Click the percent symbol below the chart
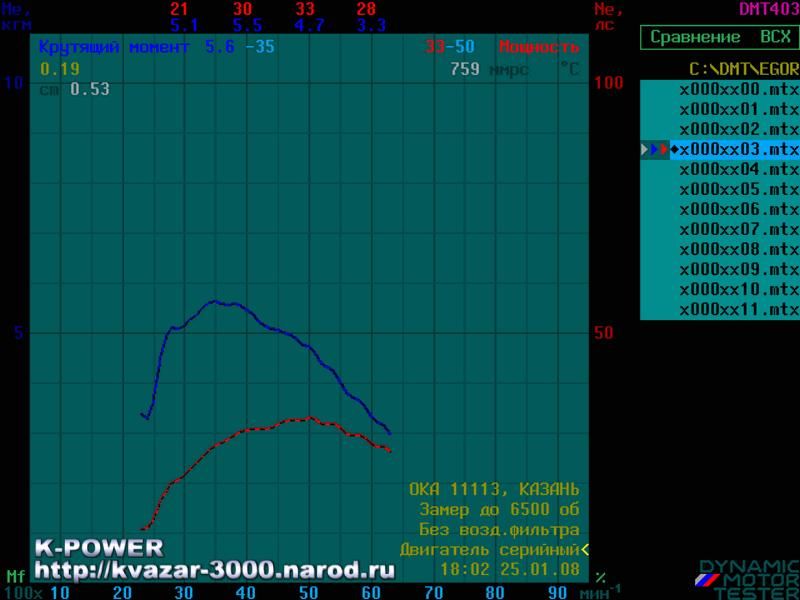Image resolution: width=800 pixels, height=600 pixels. click(x=600, y=577)
